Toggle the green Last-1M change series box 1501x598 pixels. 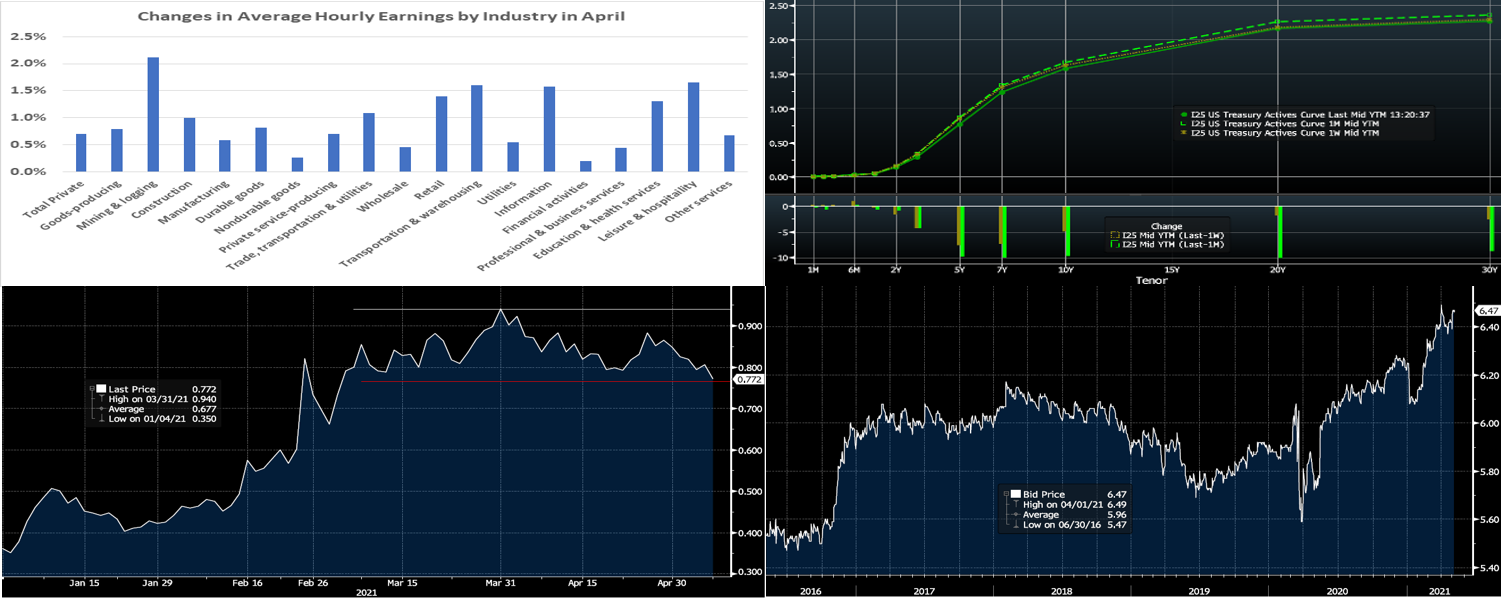[1115, 244]
